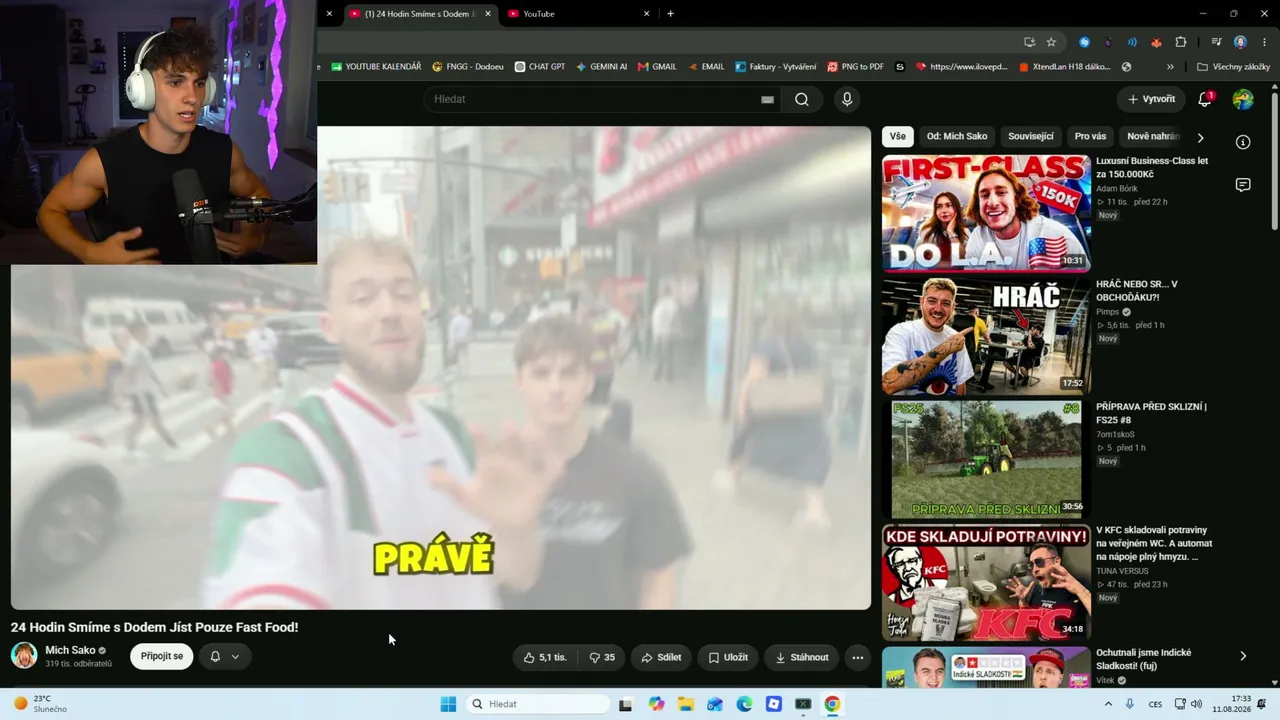The height and width of the screenshot is (720, 1280).
Task: Click the 'Mich Sako' channel name
Action: [x=70, y=650]
